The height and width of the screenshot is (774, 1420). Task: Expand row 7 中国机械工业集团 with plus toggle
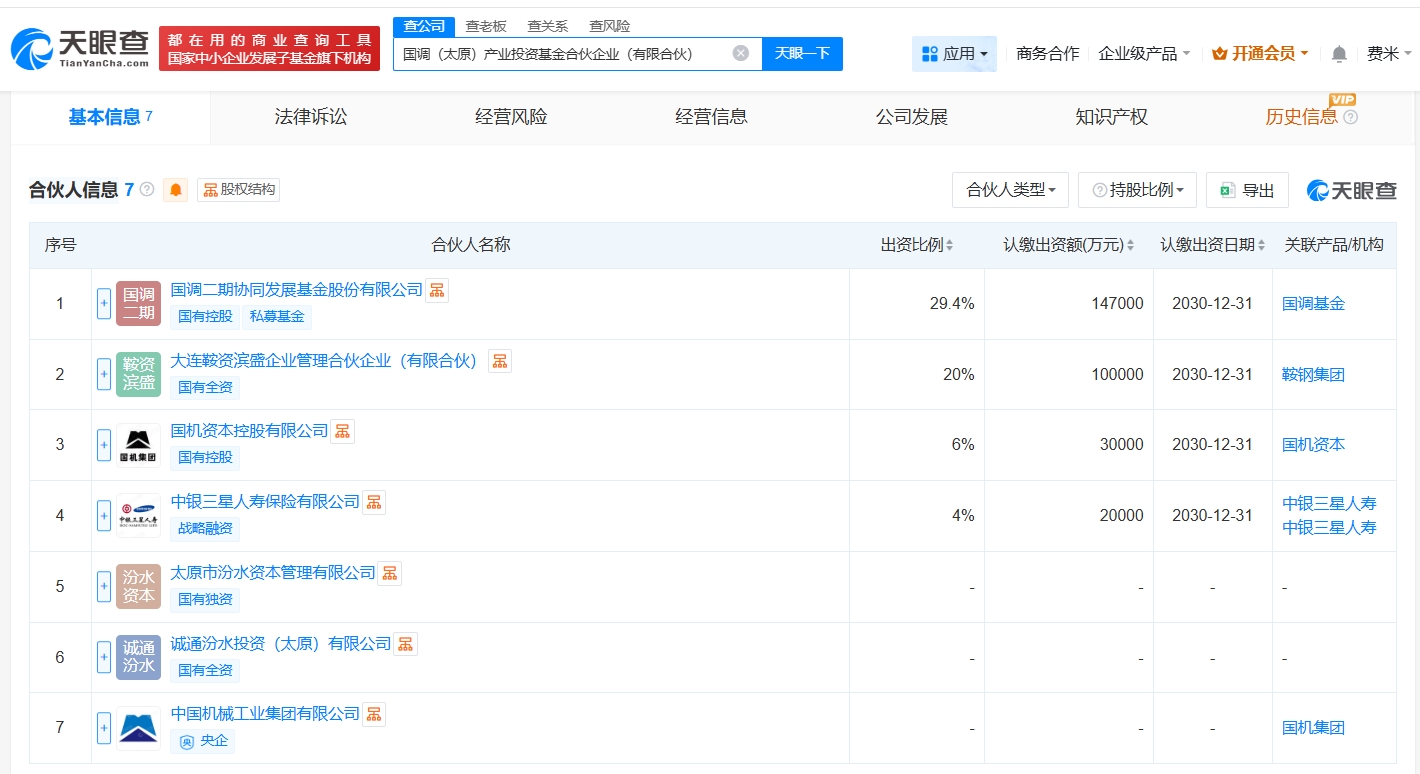104,728
